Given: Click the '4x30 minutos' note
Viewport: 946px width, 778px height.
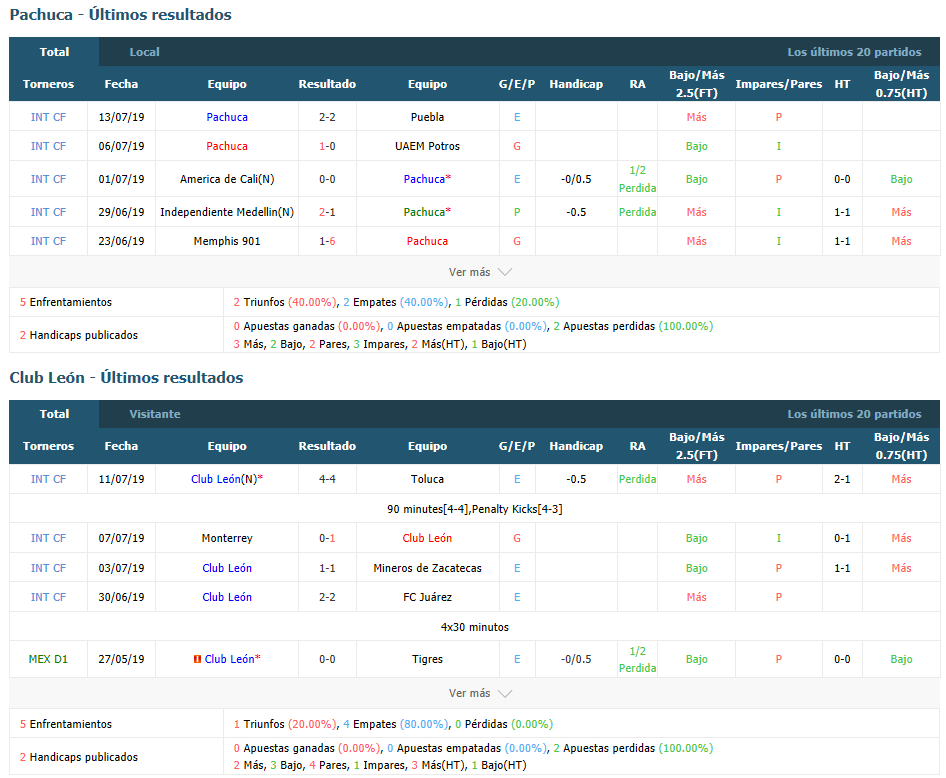Looking at the screenshot, I should [475, 627].
